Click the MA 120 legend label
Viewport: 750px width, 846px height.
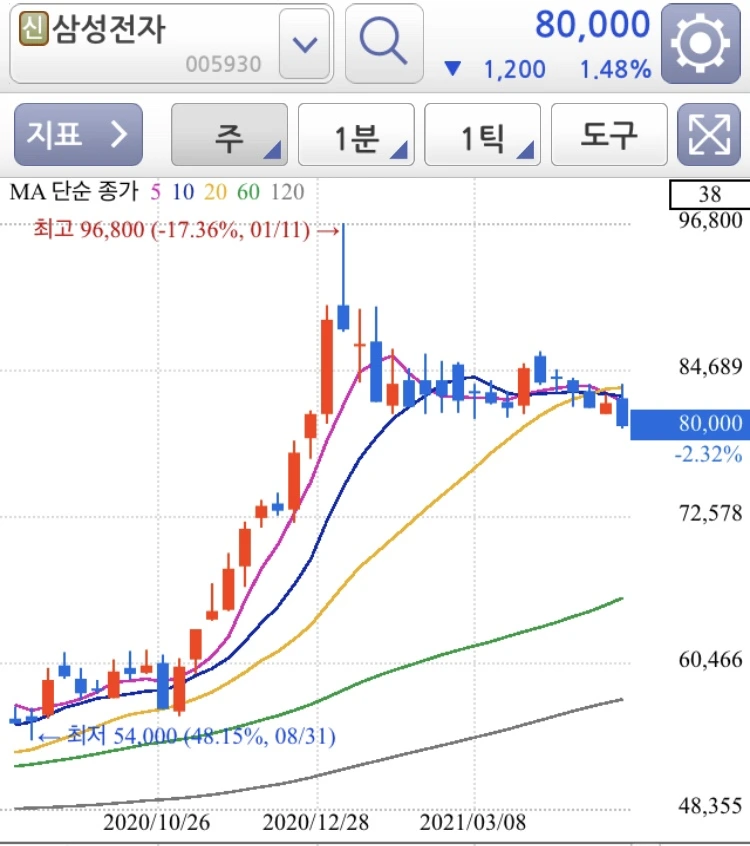coord(288,192)
